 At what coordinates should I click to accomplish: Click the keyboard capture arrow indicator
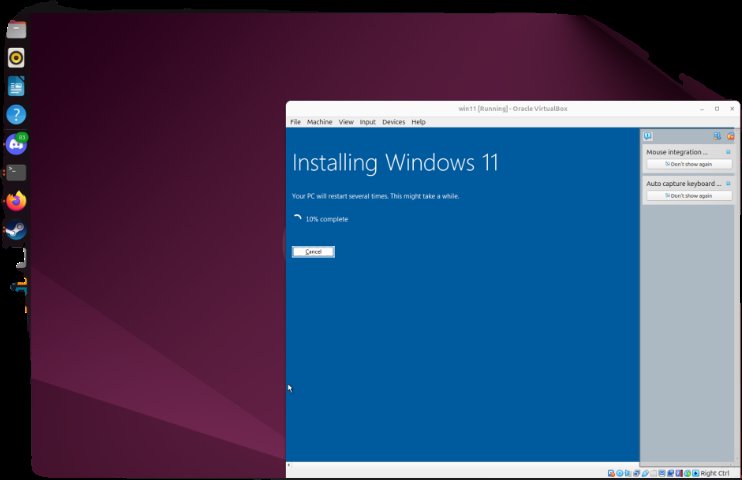coord(696,473)
